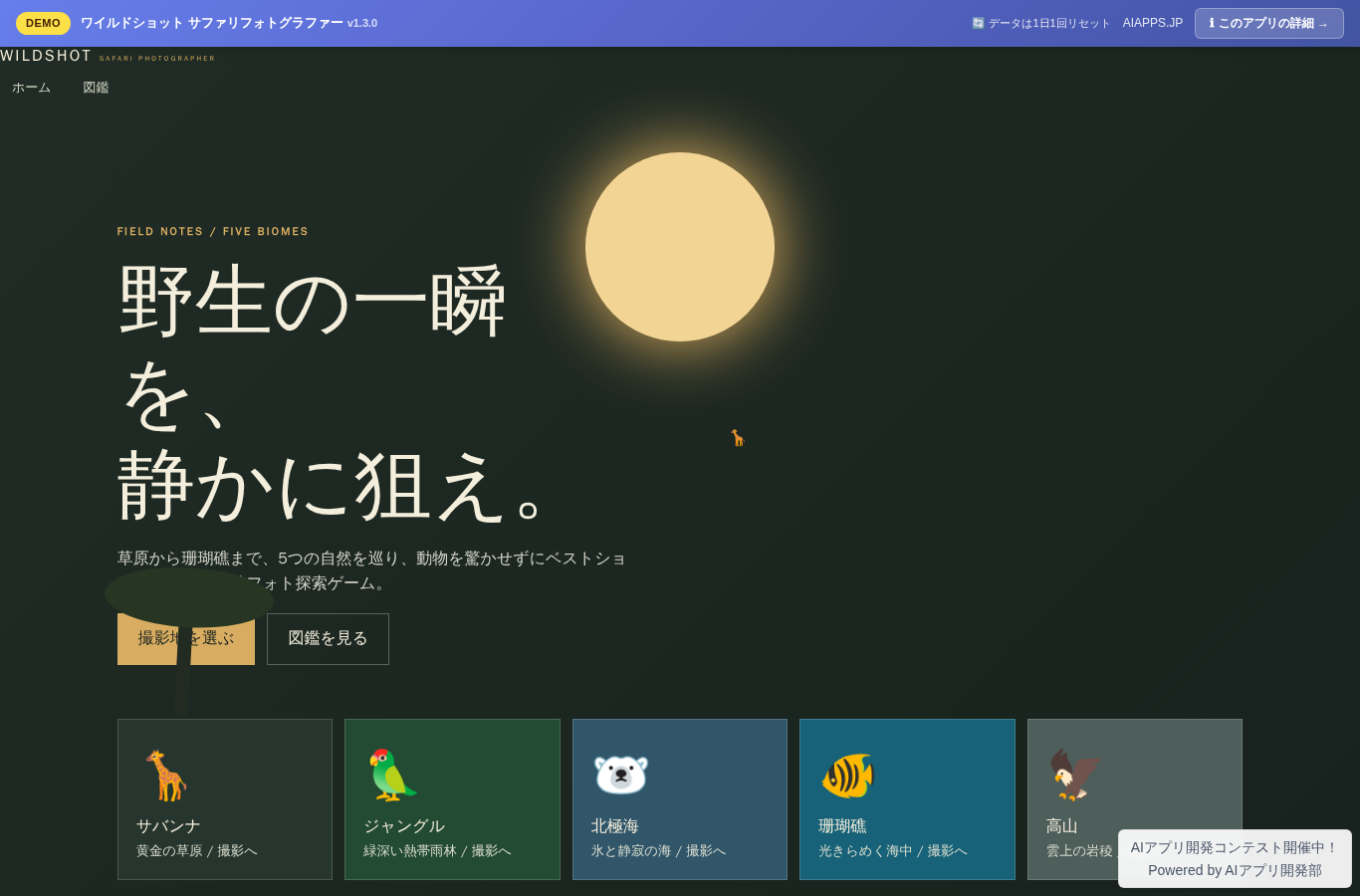Click the 図鑑を見る button
Image resolution: width=1360 pixels, height=896 pixels.
click(x=328, y=639)
